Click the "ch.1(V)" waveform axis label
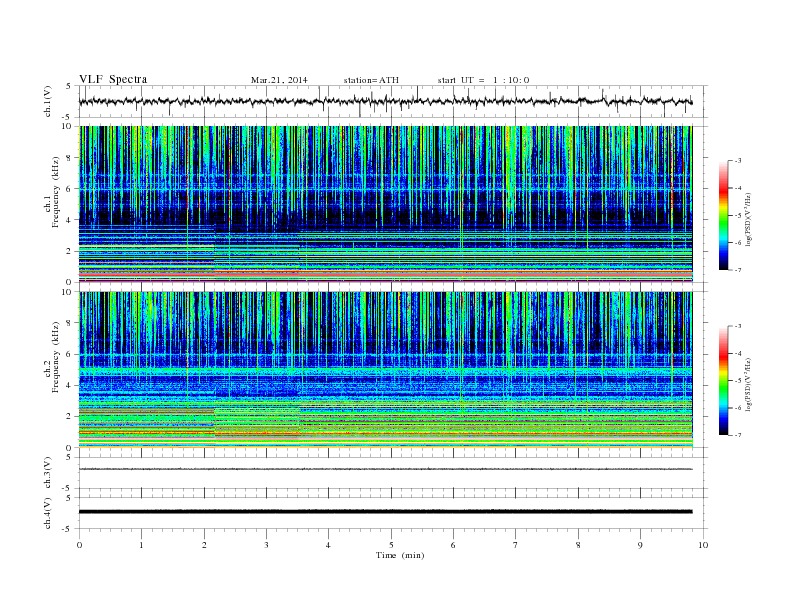Viewport: 792px width, 612px height. pyautogui.click(x=48, y=101)
